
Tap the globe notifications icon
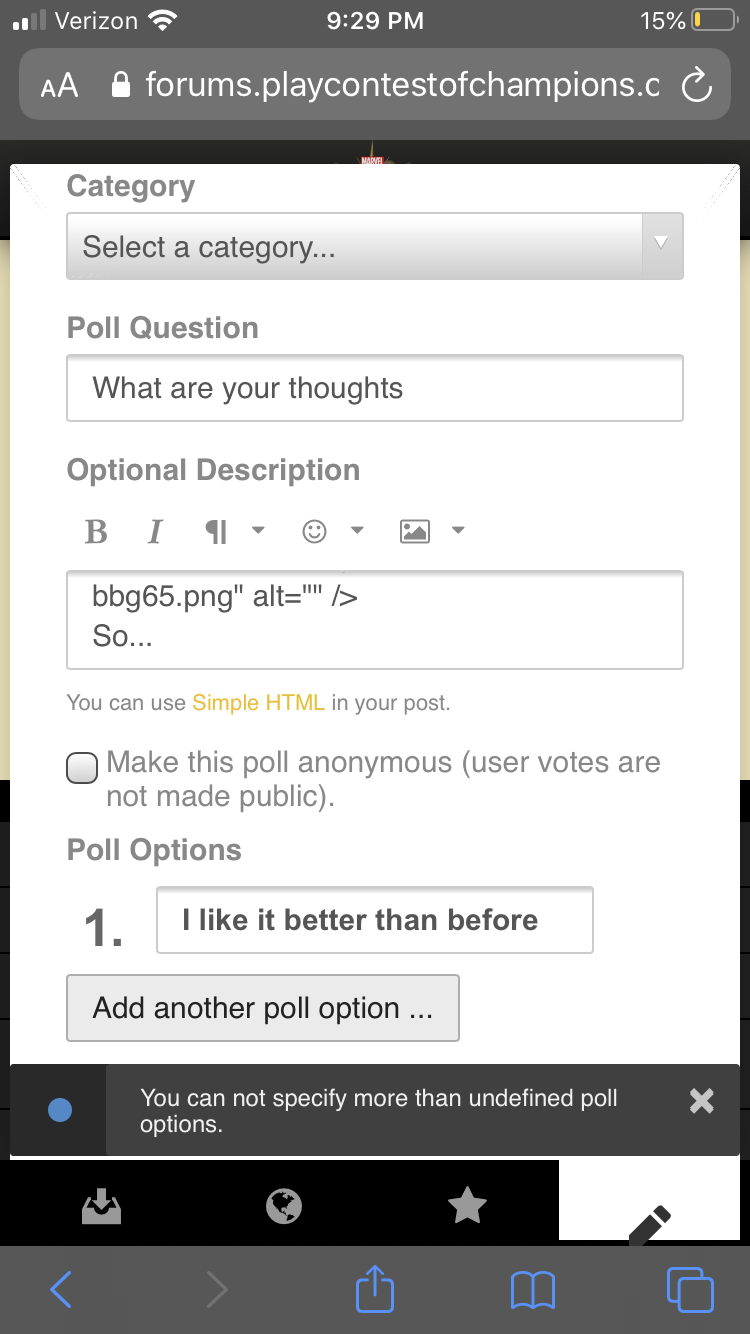pos(284,1206)
